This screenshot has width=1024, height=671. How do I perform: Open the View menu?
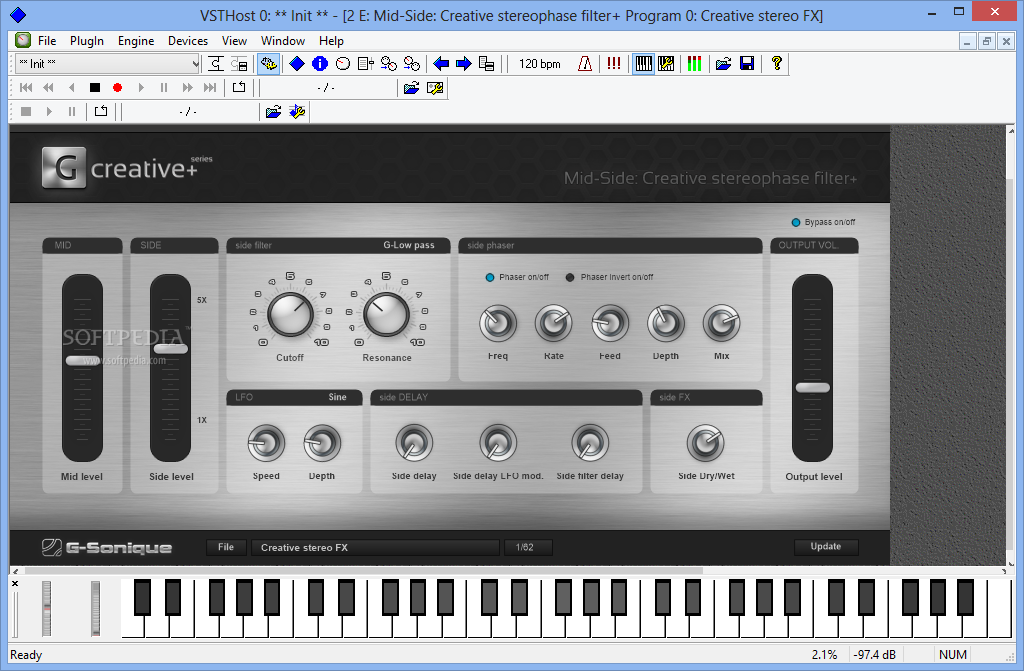click(x=234, y=41)
